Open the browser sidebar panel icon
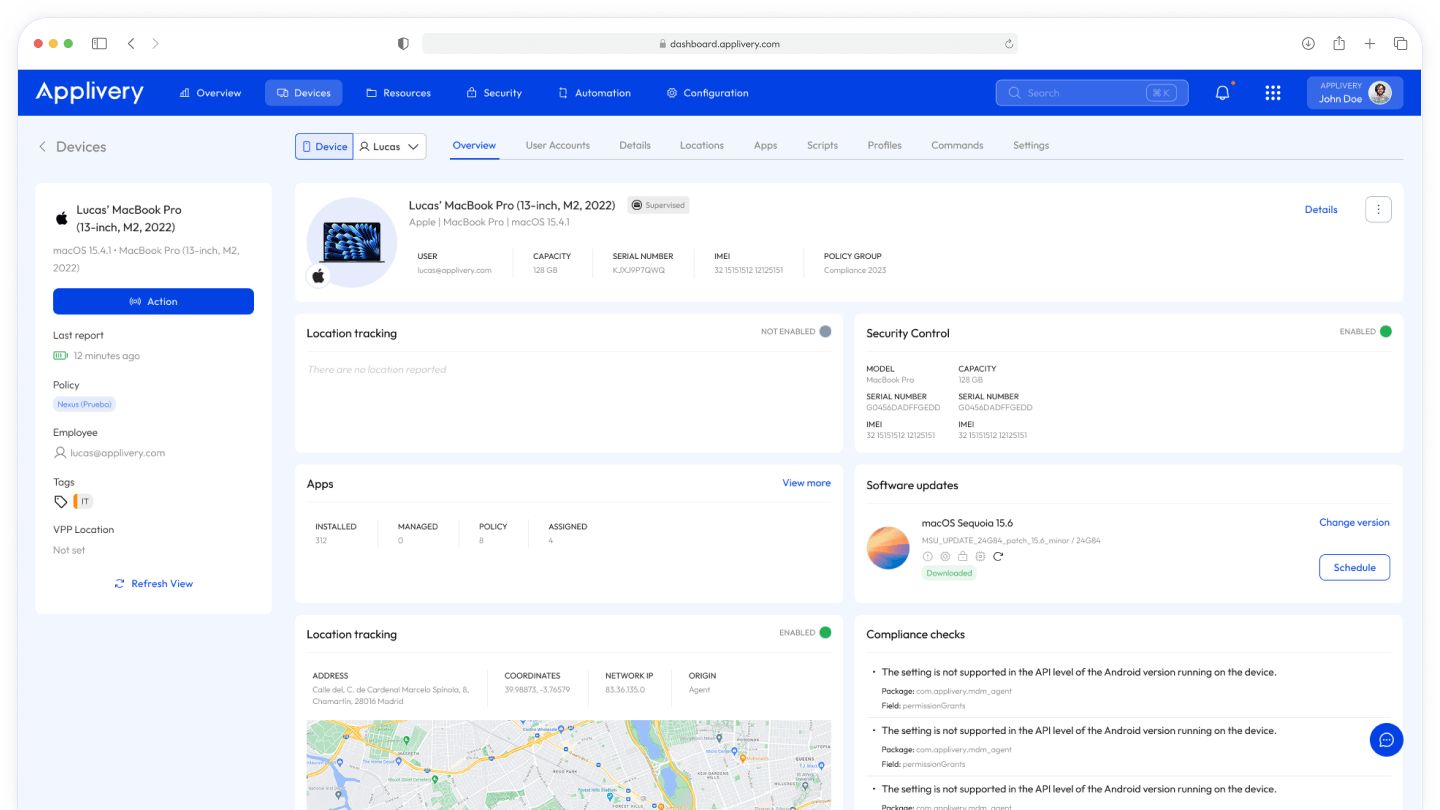This screenshot has width=1440, height=810. click(99, 44)
